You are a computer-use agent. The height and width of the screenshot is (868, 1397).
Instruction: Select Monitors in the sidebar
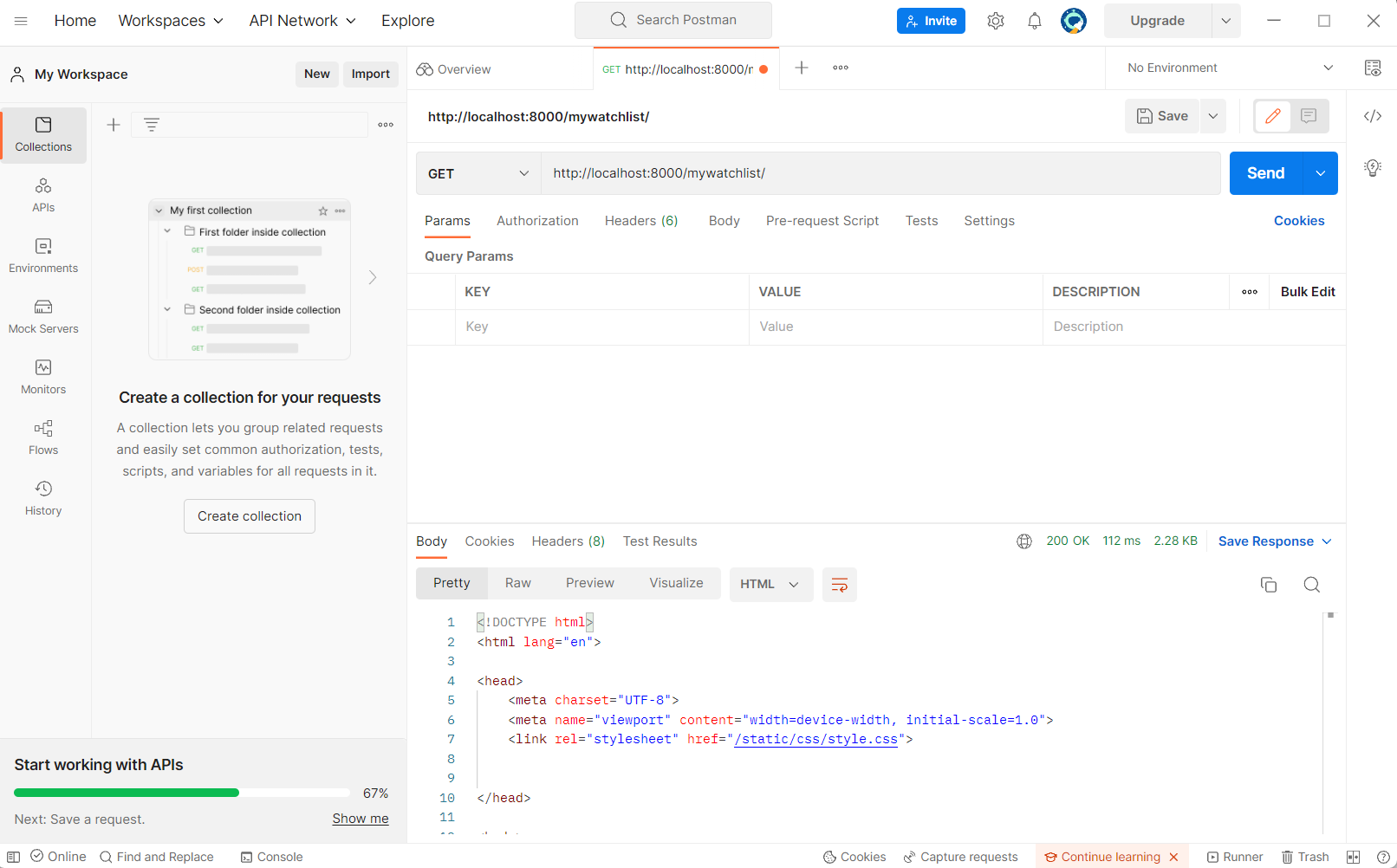click(43, 377)
